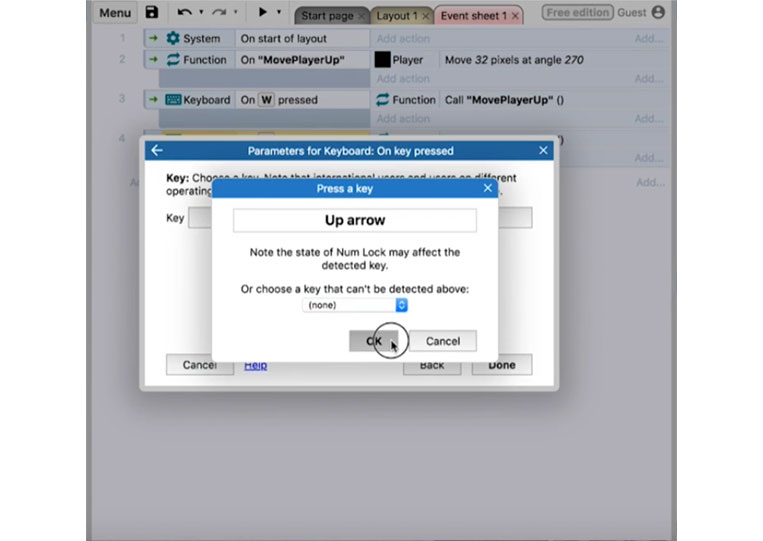Click 'Add action' under event 2
This screenshot has width=763, height=541.
pyautogui.click(x=403, y=78)
